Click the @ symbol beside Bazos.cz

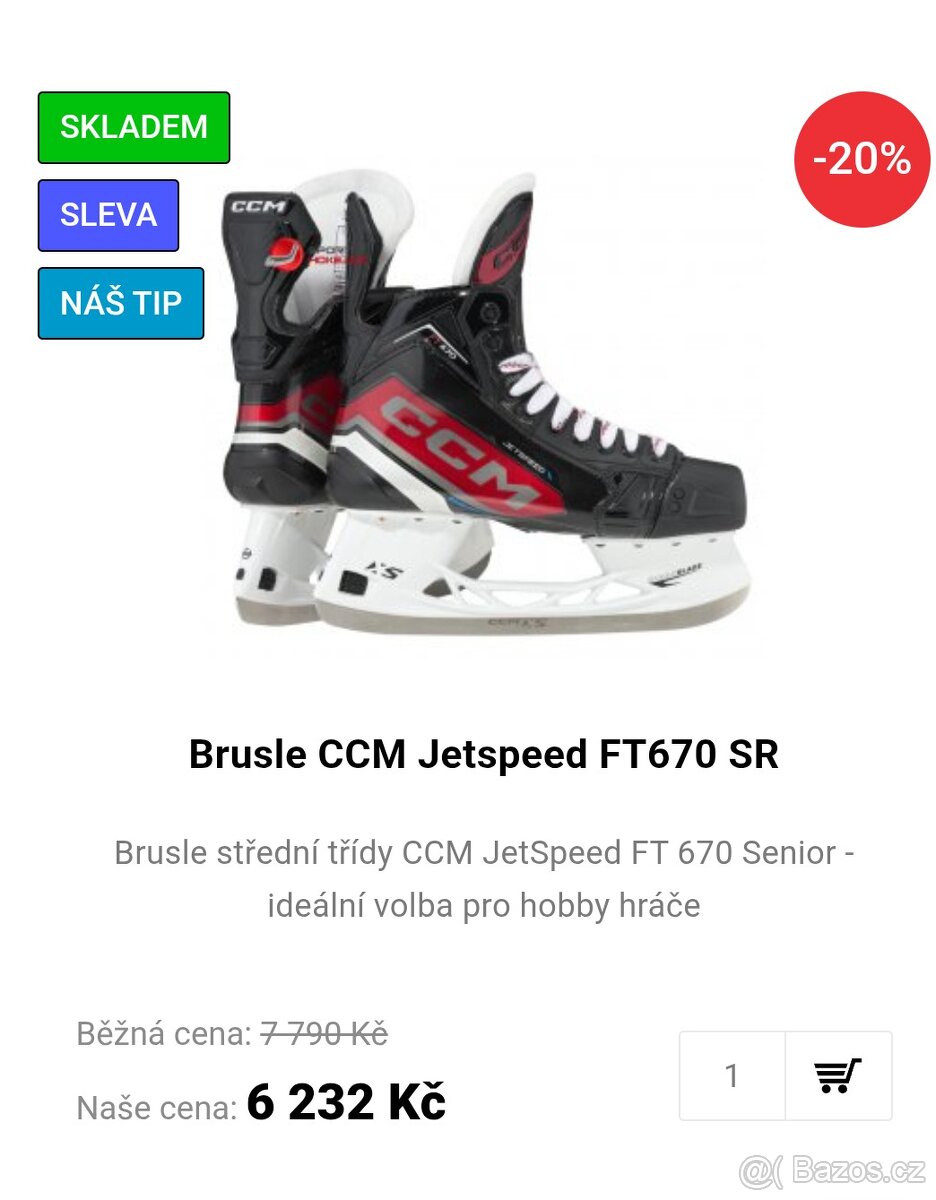760,1170
